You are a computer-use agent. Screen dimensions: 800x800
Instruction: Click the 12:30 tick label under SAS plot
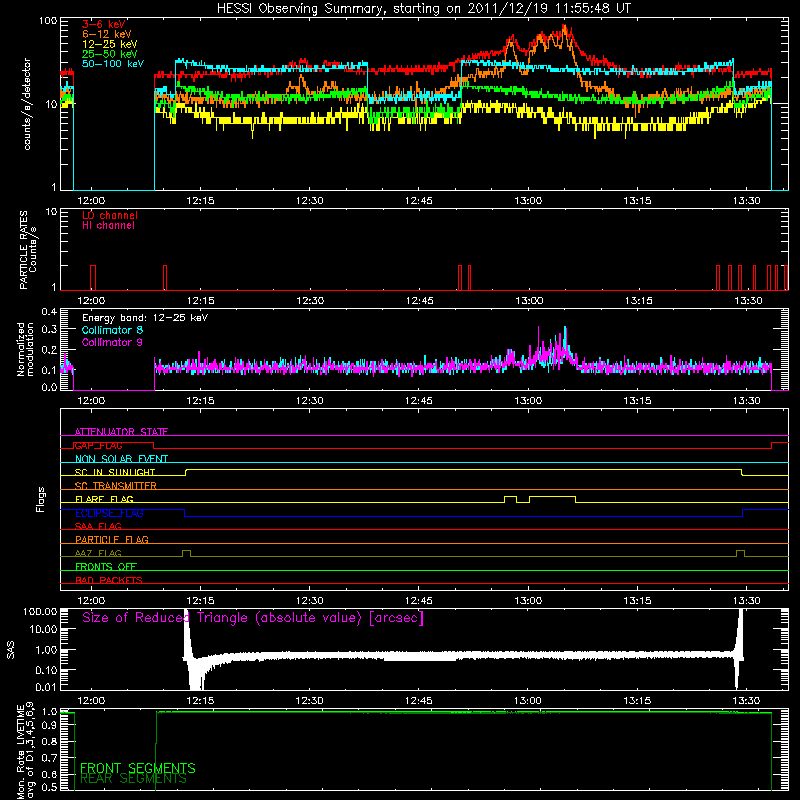click(x=310, y=701)
